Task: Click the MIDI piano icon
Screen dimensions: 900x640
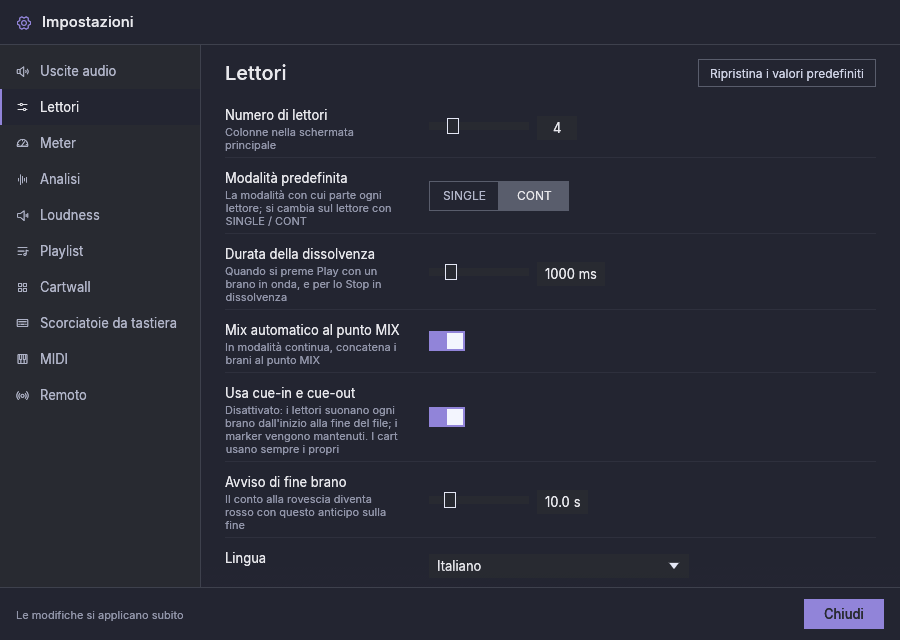Action: tap(22, 359)
